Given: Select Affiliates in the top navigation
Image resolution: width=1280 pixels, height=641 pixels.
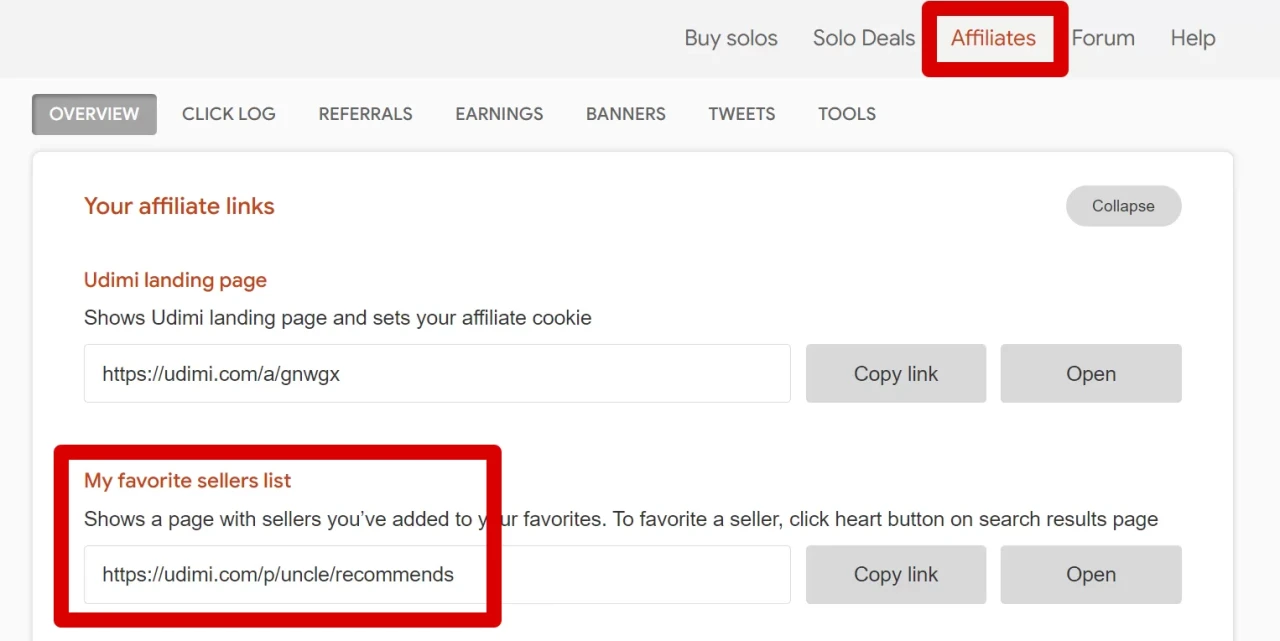Looking at the screenshot, I should pyautogui.click(x=993, y=38).
